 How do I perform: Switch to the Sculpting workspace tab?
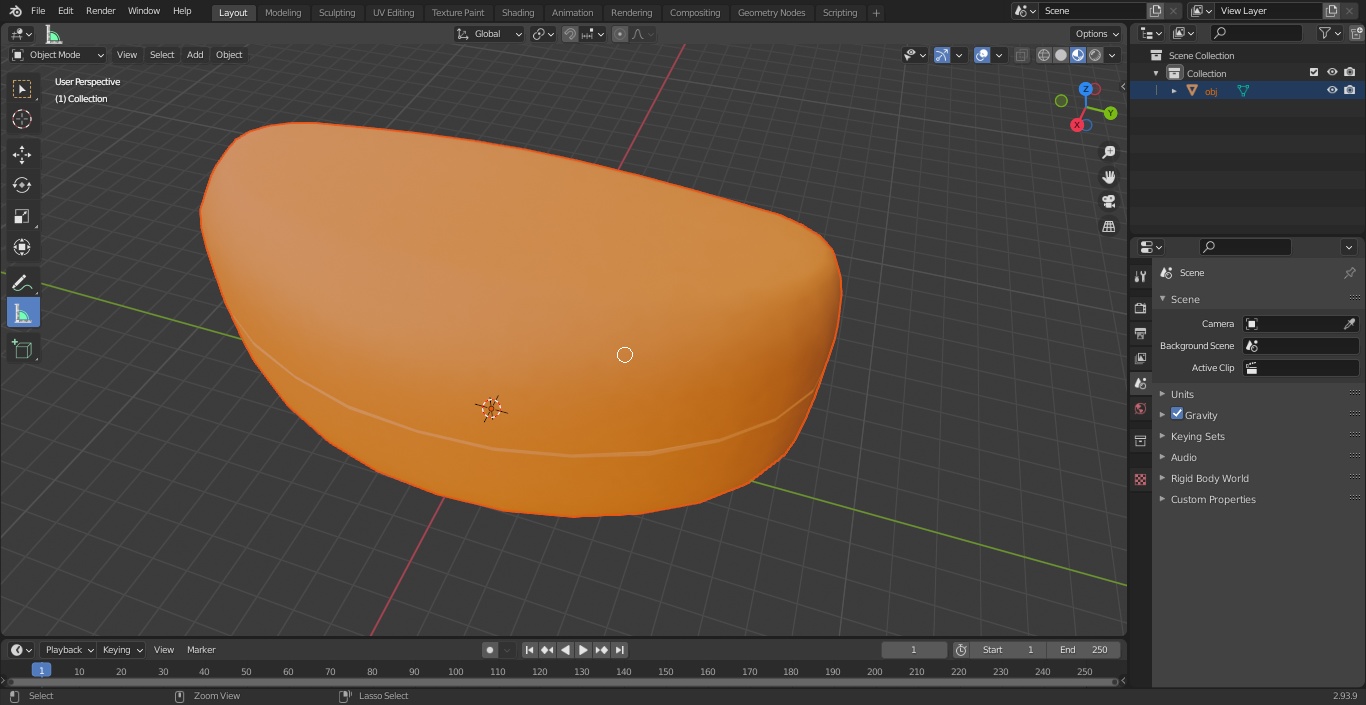pos(336,13)
